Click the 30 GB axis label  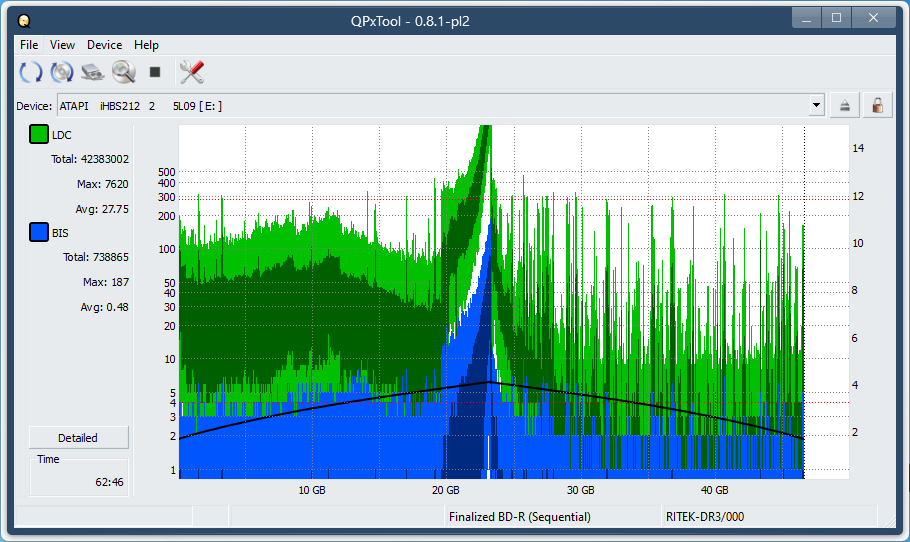pyautogui.click(x=580, y=490)
